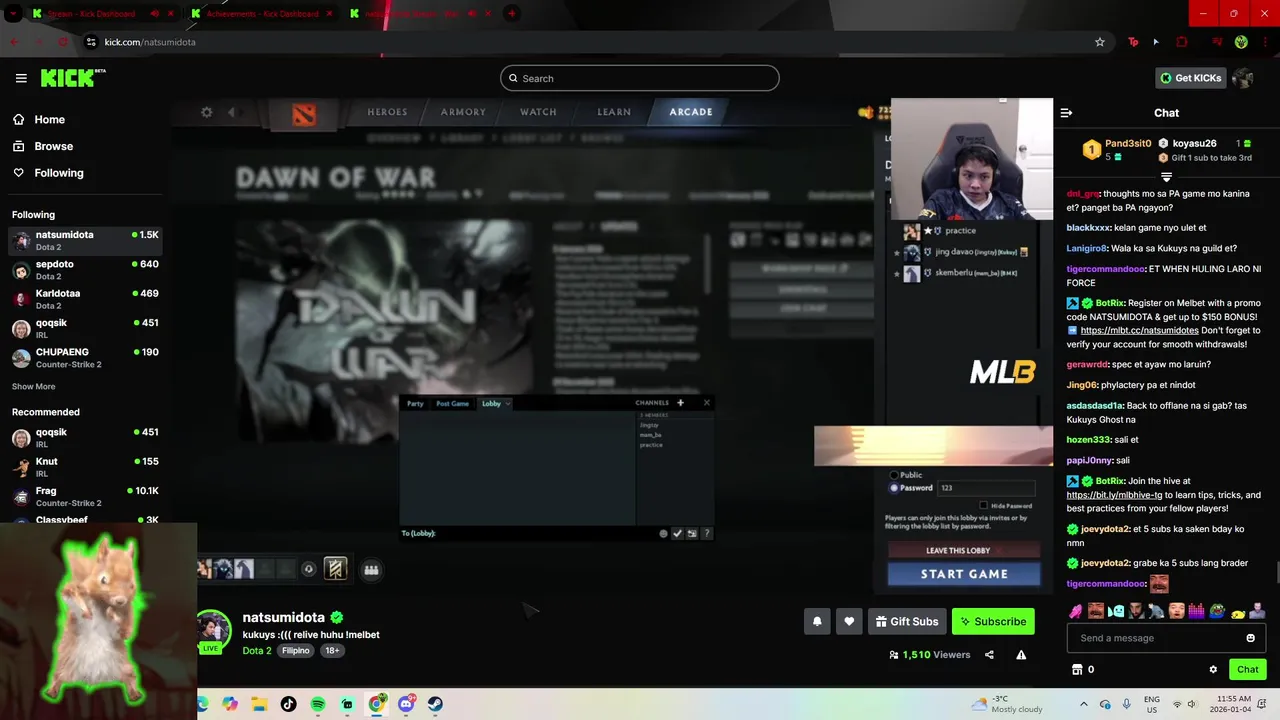Open the Kick hamburger sidebar menu

pos(21,78)
